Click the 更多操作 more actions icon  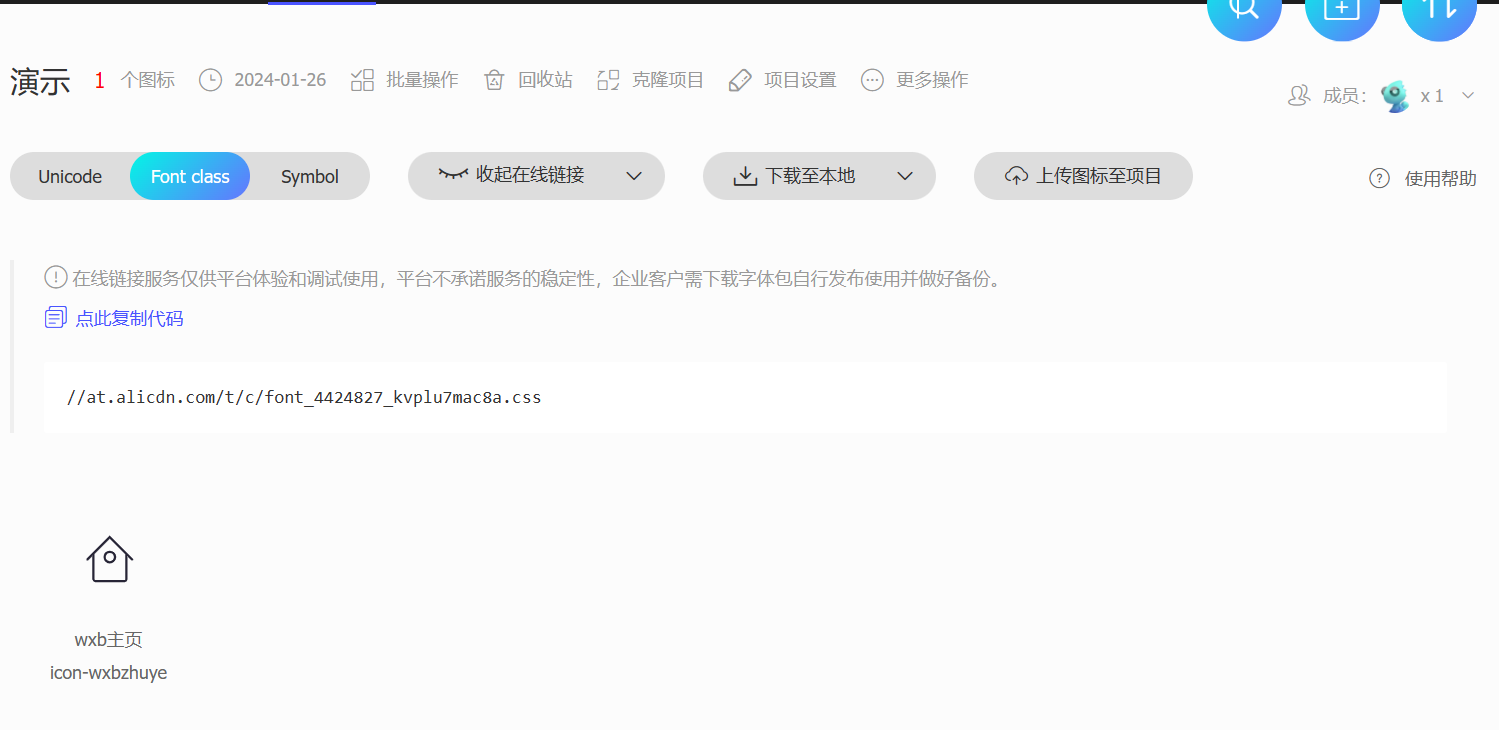(871, 79)
